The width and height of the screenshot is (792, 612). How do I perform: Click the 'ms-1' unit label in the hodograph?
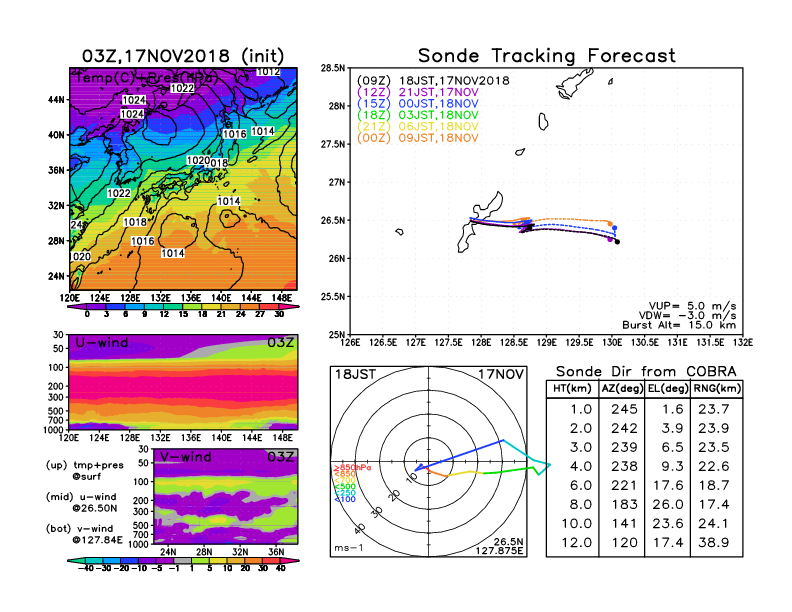tap(349, 548)
